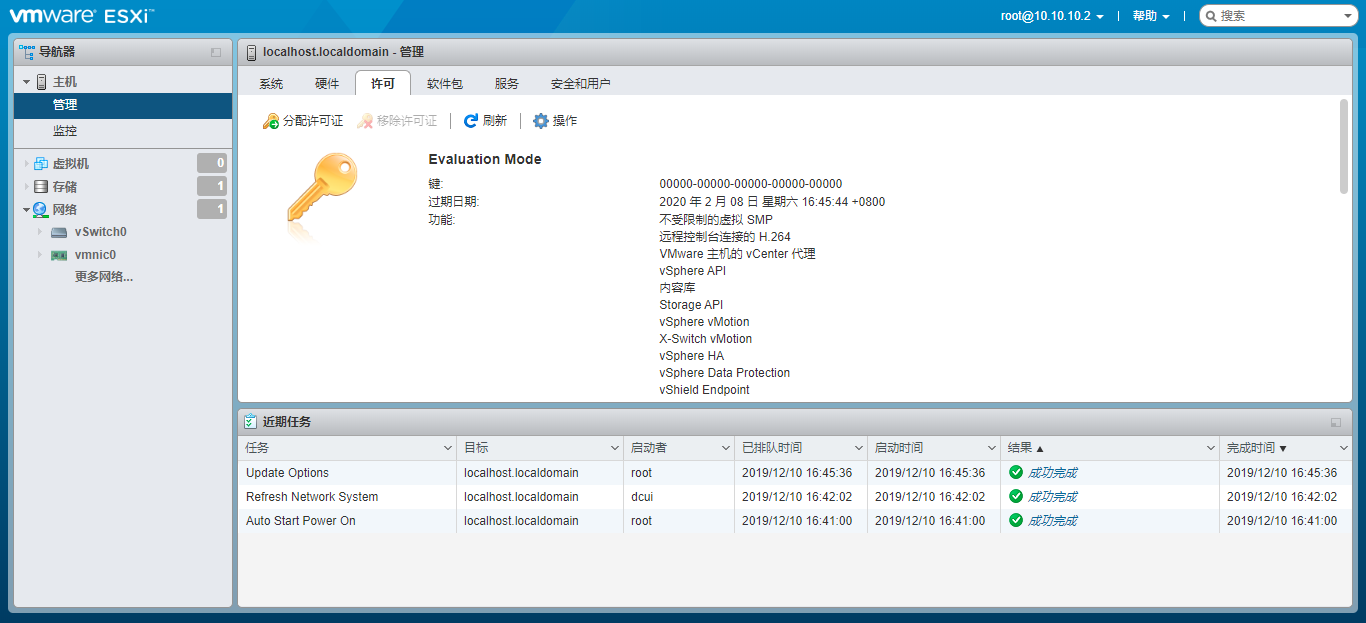This screenshot has width=1366, height=623.
Task: Expand the 存储 storage tree node
Action: click(27, 187)
